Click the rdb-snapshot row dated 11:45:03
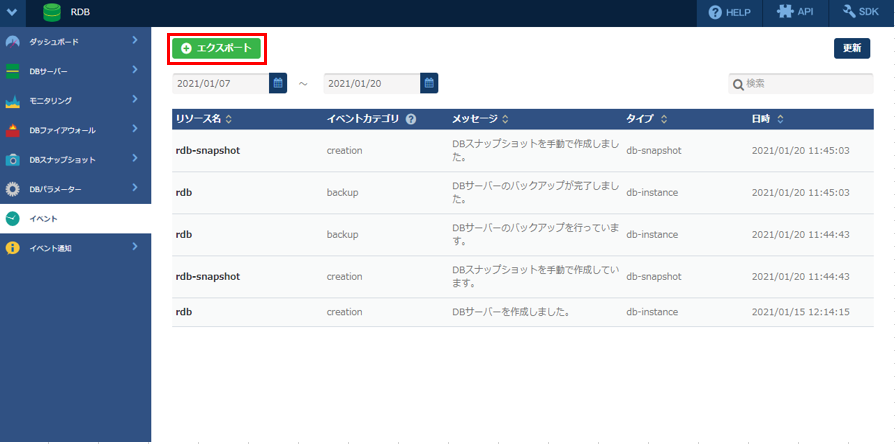The height and width of the screenshot is (444, 895). point(523,151)
